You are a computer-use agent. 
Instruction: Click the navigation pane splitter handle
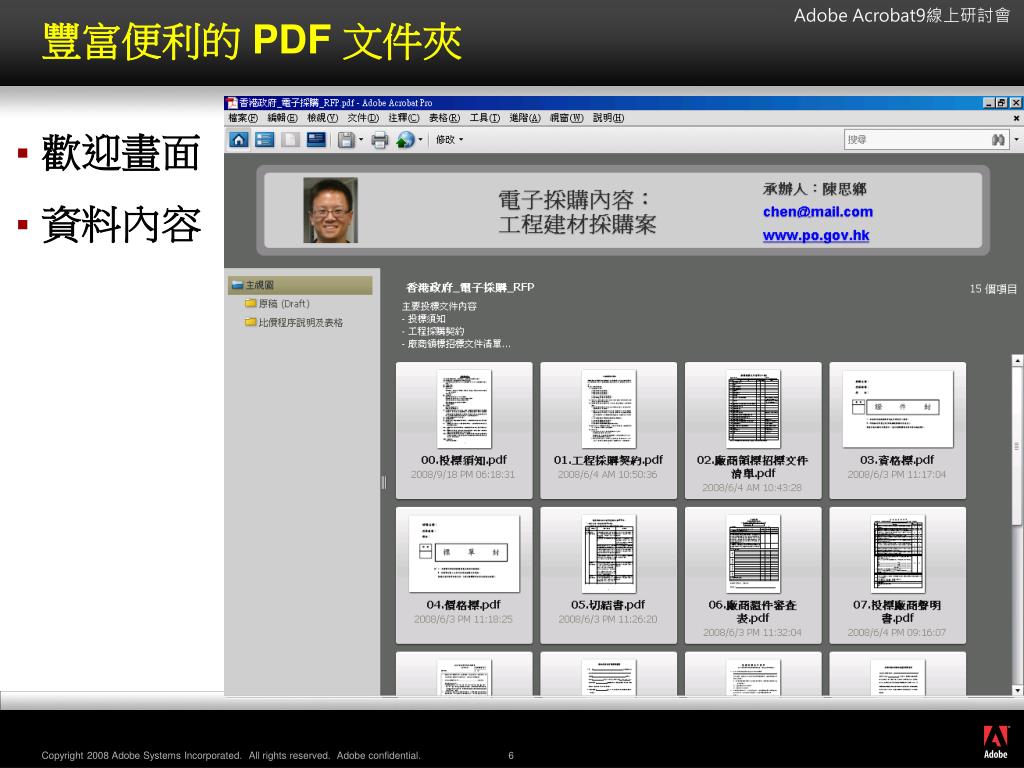[383, 483]
